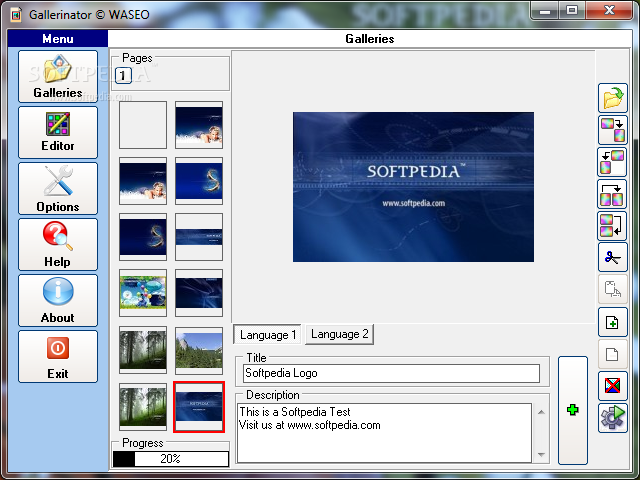
Task: Select the top-right thumbnail of woman on blue
Action: (199, 125)
